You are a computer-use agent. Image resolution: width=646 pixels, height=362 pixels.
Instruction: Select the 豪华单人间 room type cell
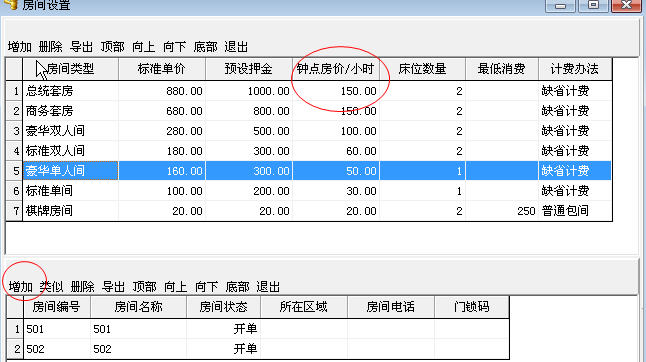click(70, 171)
